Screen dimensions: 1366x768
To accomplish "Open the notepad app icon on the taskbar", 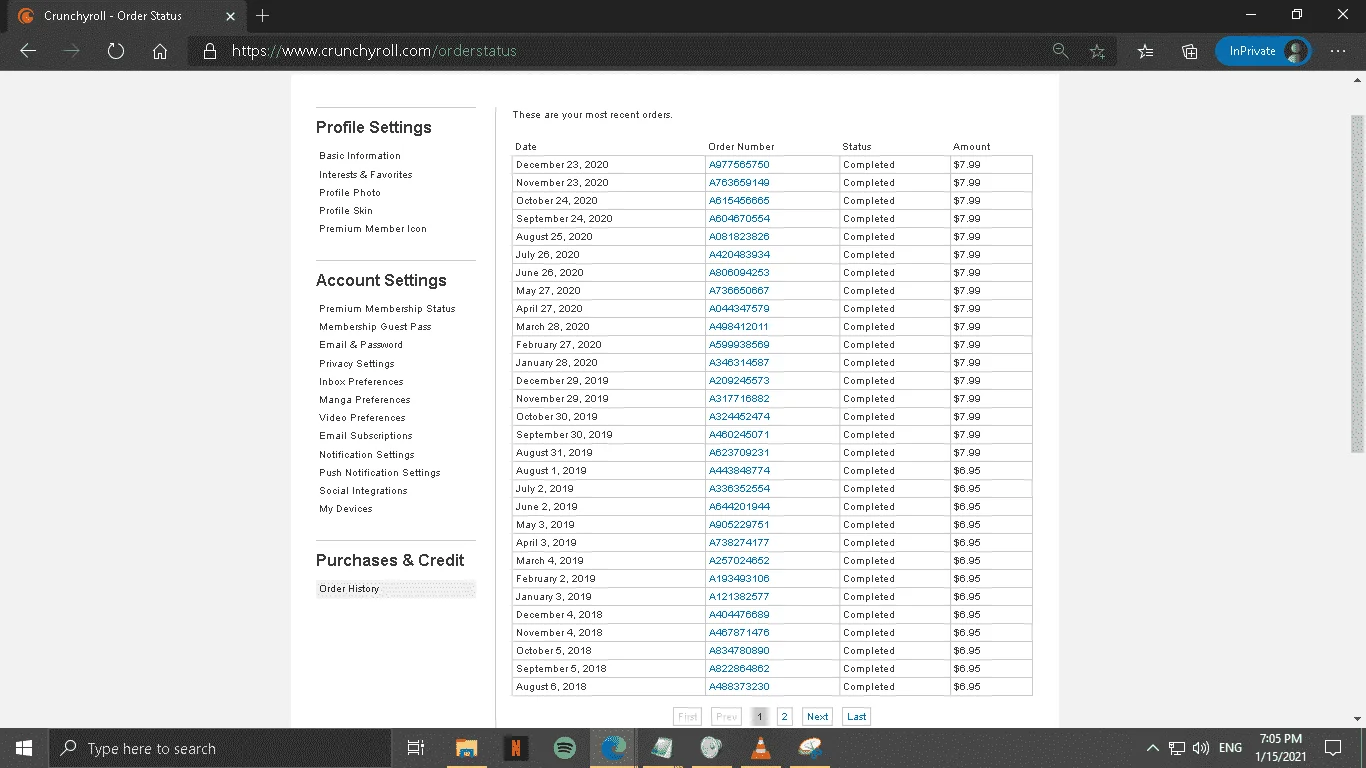I will (x=662, y=748).
